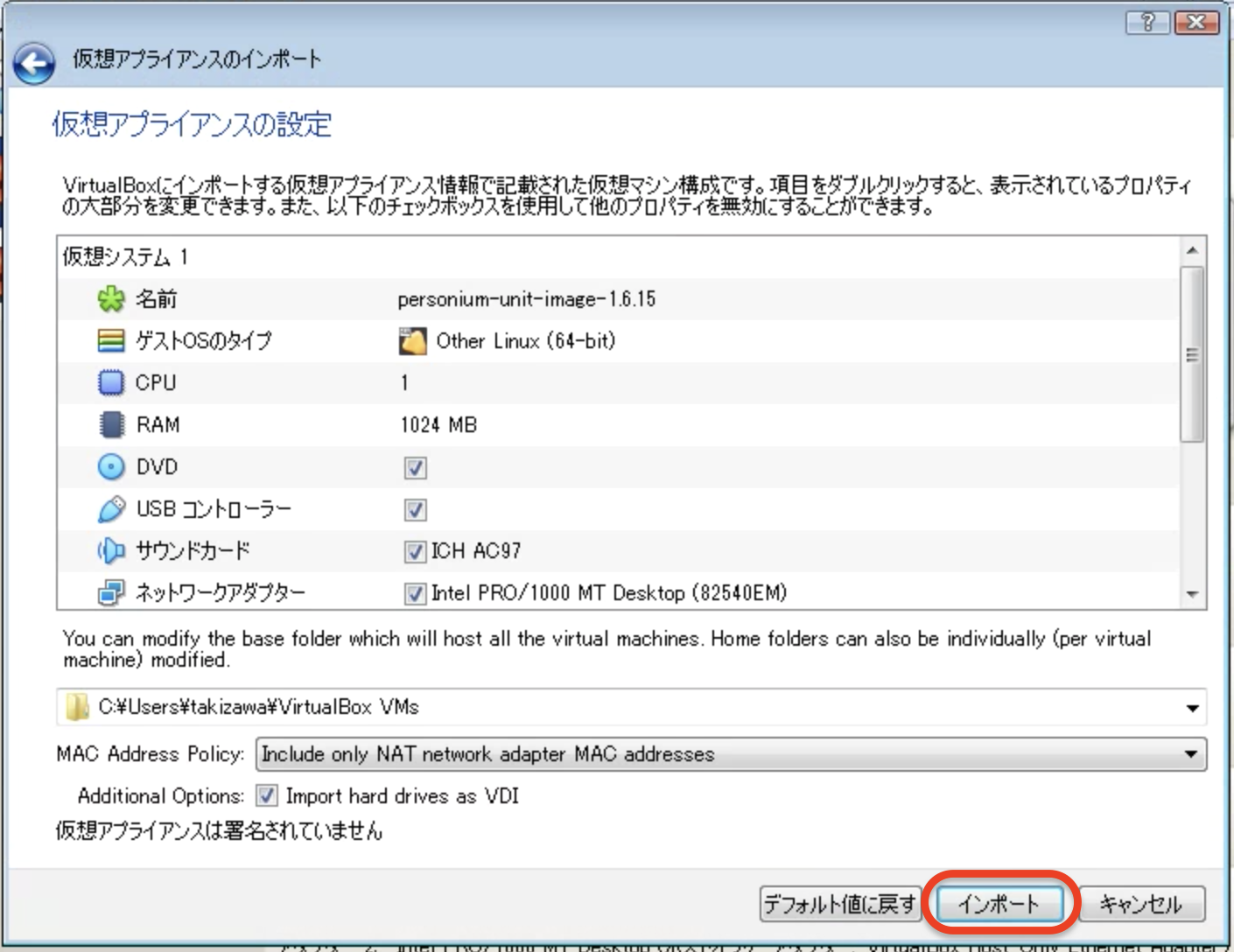Image resolution: width=1234 pixels, height=952 pixels.
Task: Click the 名前 row label
Action: pyautogui.click(x=157, y=299)
